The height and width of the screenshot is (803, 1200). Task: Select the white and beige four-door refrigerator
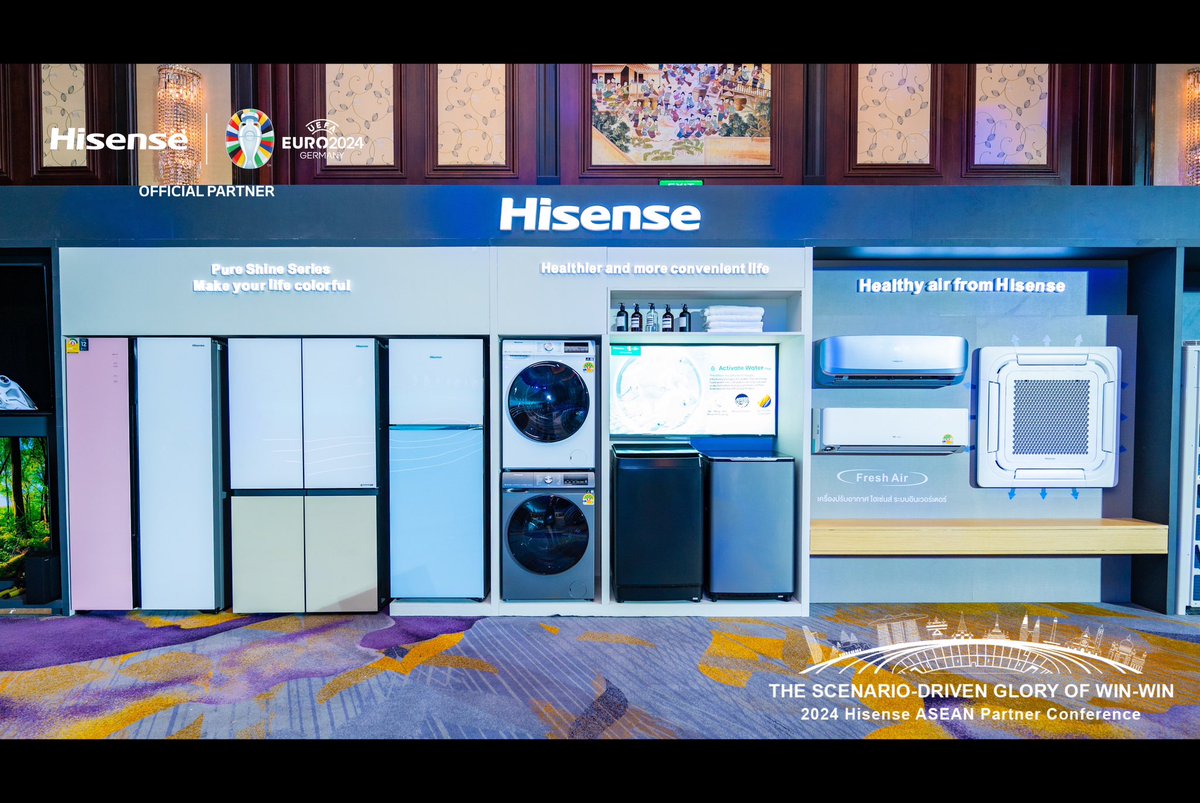click(303, 475)
